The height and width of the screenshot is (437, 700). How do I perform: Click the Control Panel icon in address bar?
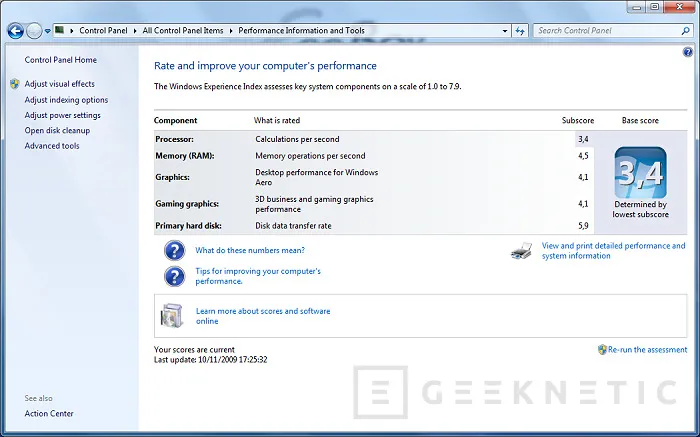pyautogui.click(x=59, y=30)
